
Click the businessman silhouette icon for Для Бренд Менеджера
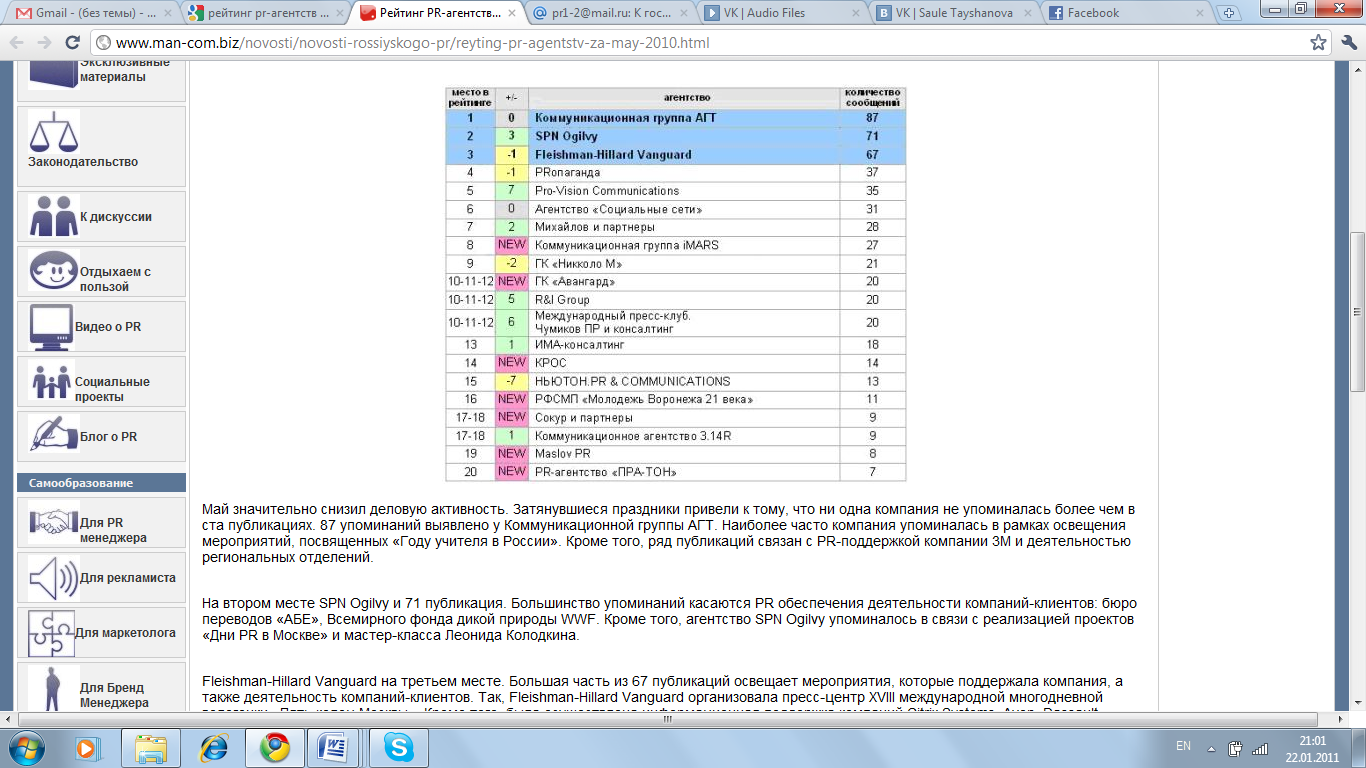point(54,687)
